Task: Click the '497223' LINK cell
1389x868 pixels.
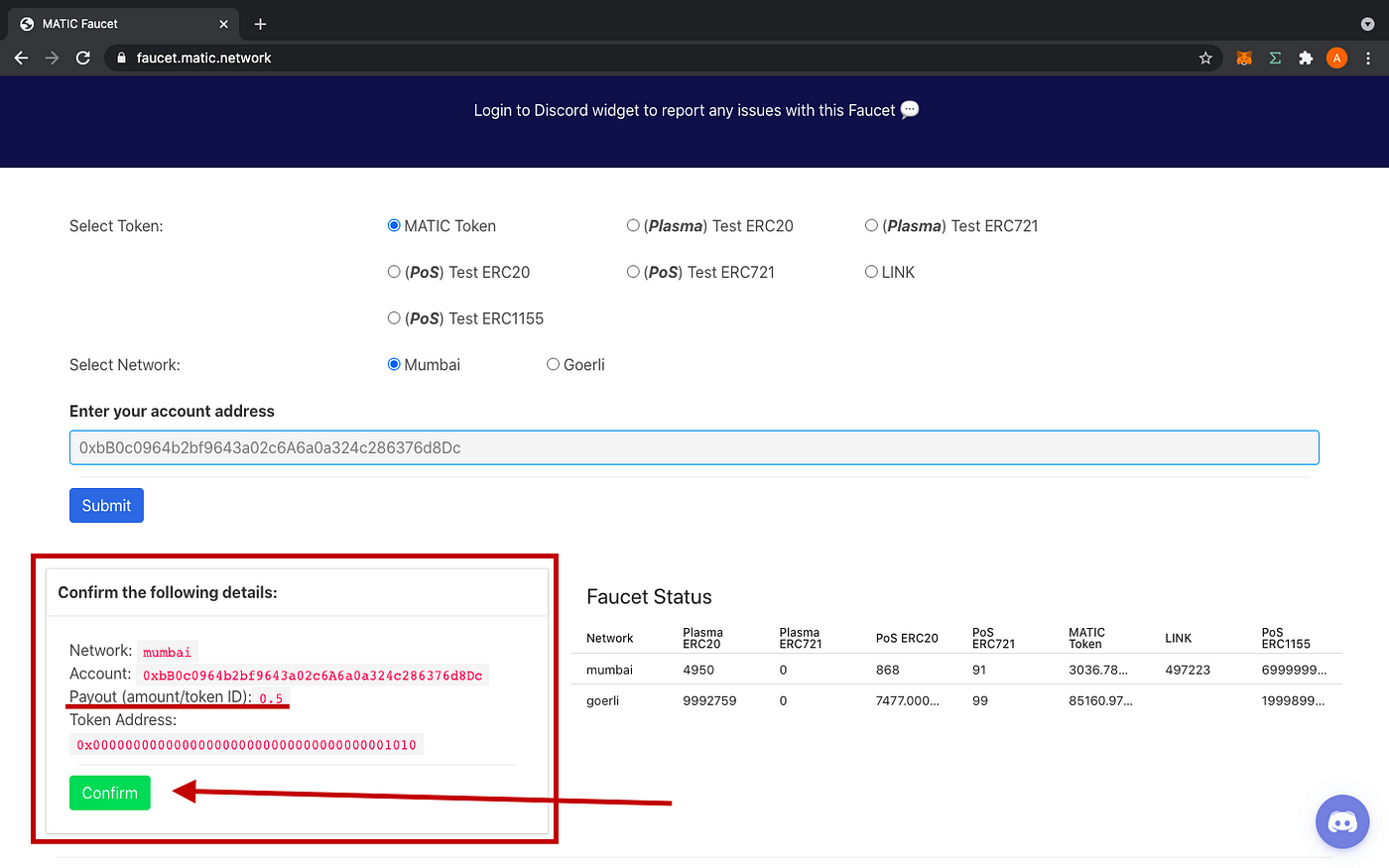Action: tap(1188, 670)
